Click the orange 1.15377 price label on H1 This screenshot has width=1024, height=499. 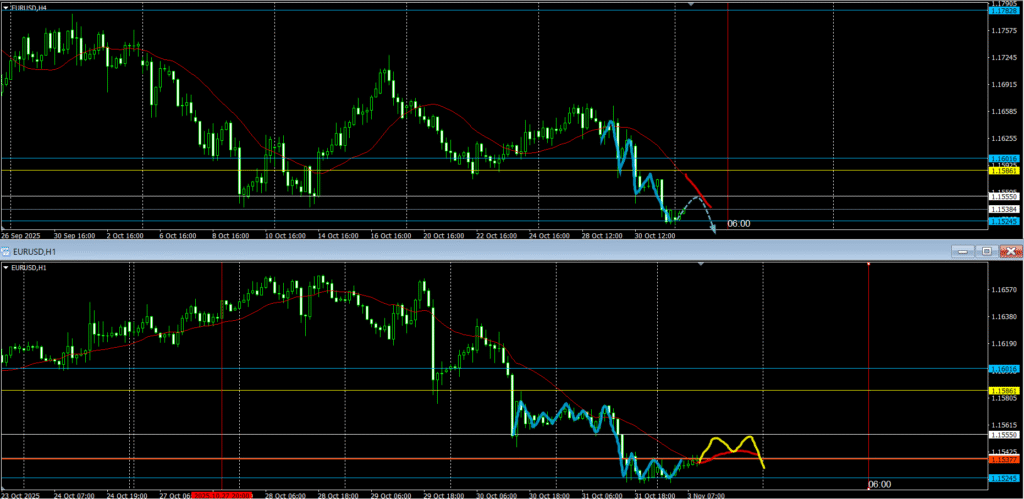[1003, 460]
